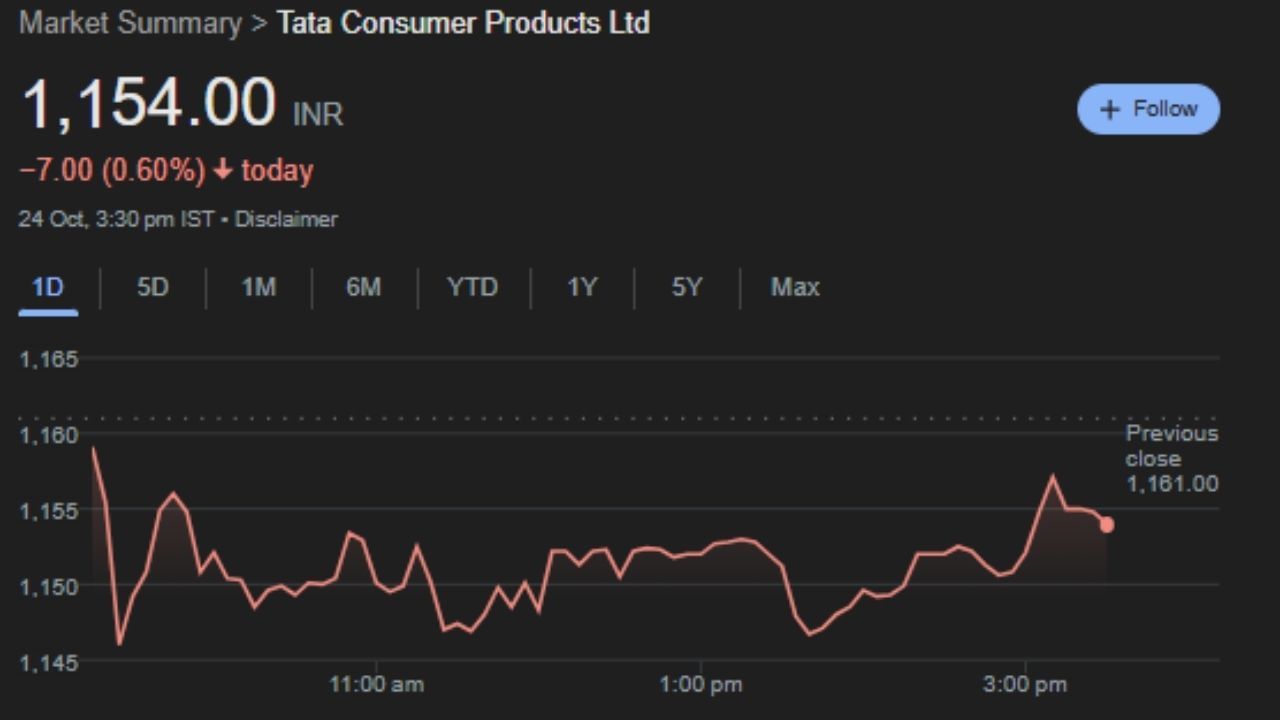The height and width of the screenshot is (720, 1280).
Task: Open the Market Summary breadcrumb link
Action: click(x=130, y=23)
